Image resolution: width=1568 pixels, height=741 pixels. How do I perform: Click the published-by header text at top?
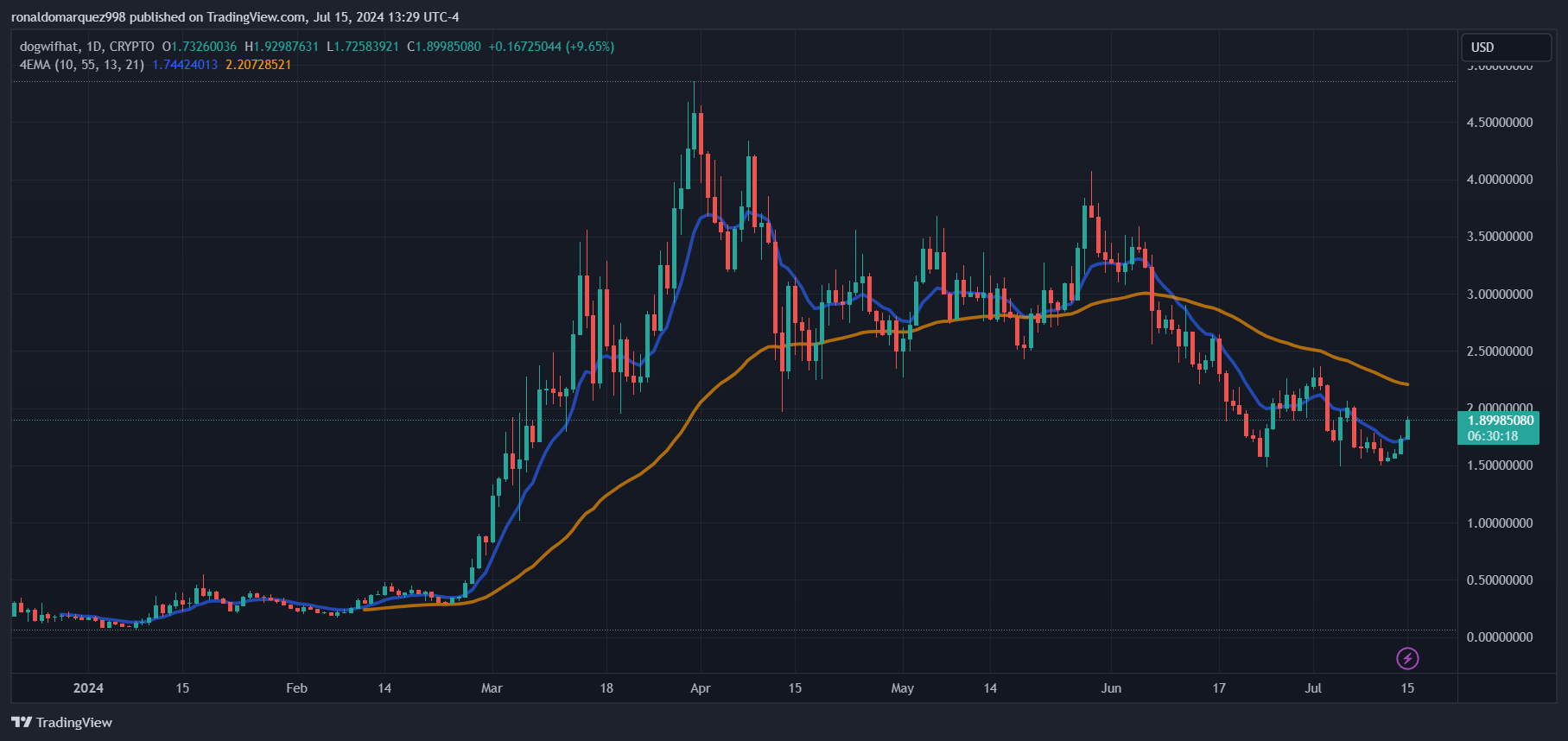point(235,17)
